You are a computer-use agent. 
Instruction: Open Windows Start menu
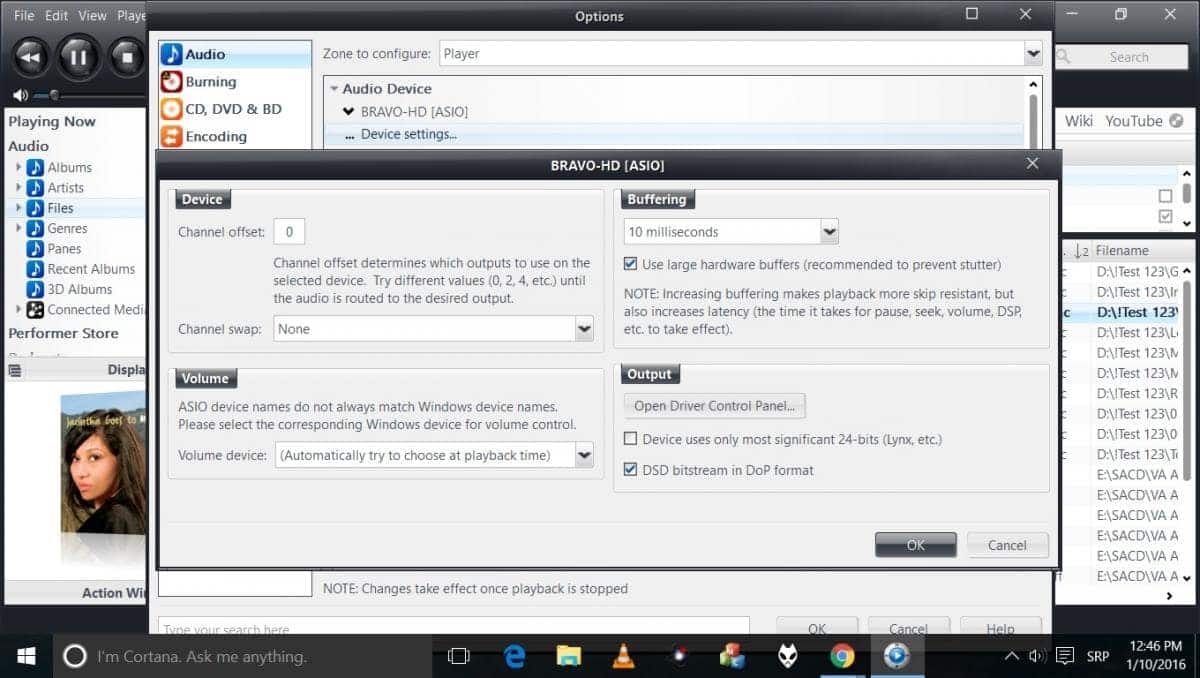coord(26,656)
